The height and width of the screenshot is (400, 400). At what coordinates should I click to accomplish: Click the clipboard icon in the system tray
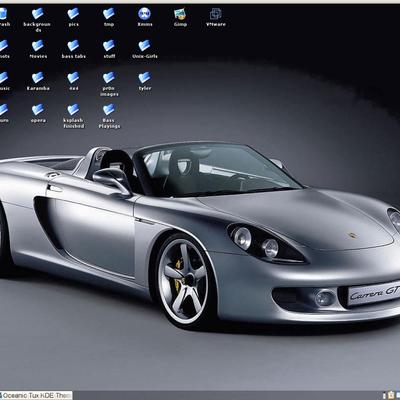coord(390,396)
